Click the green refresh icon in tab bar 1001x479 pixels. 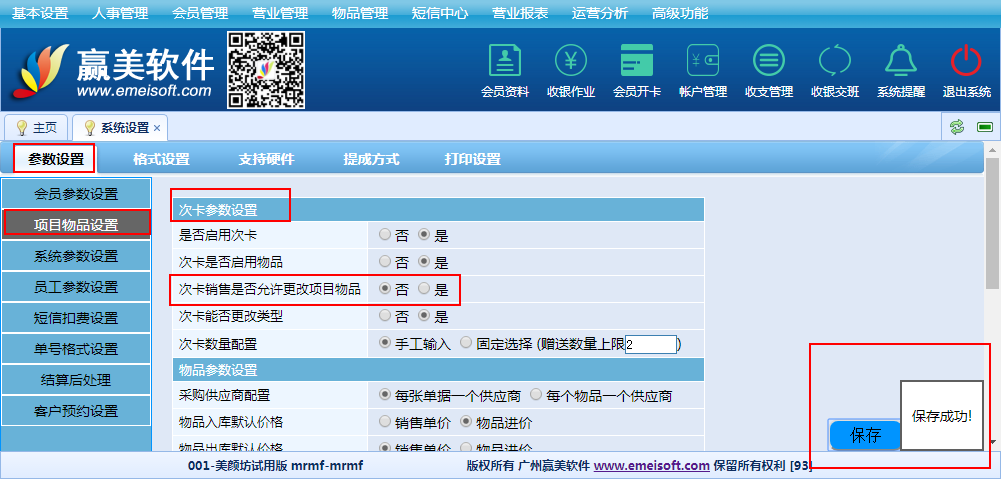pos(957,127)
